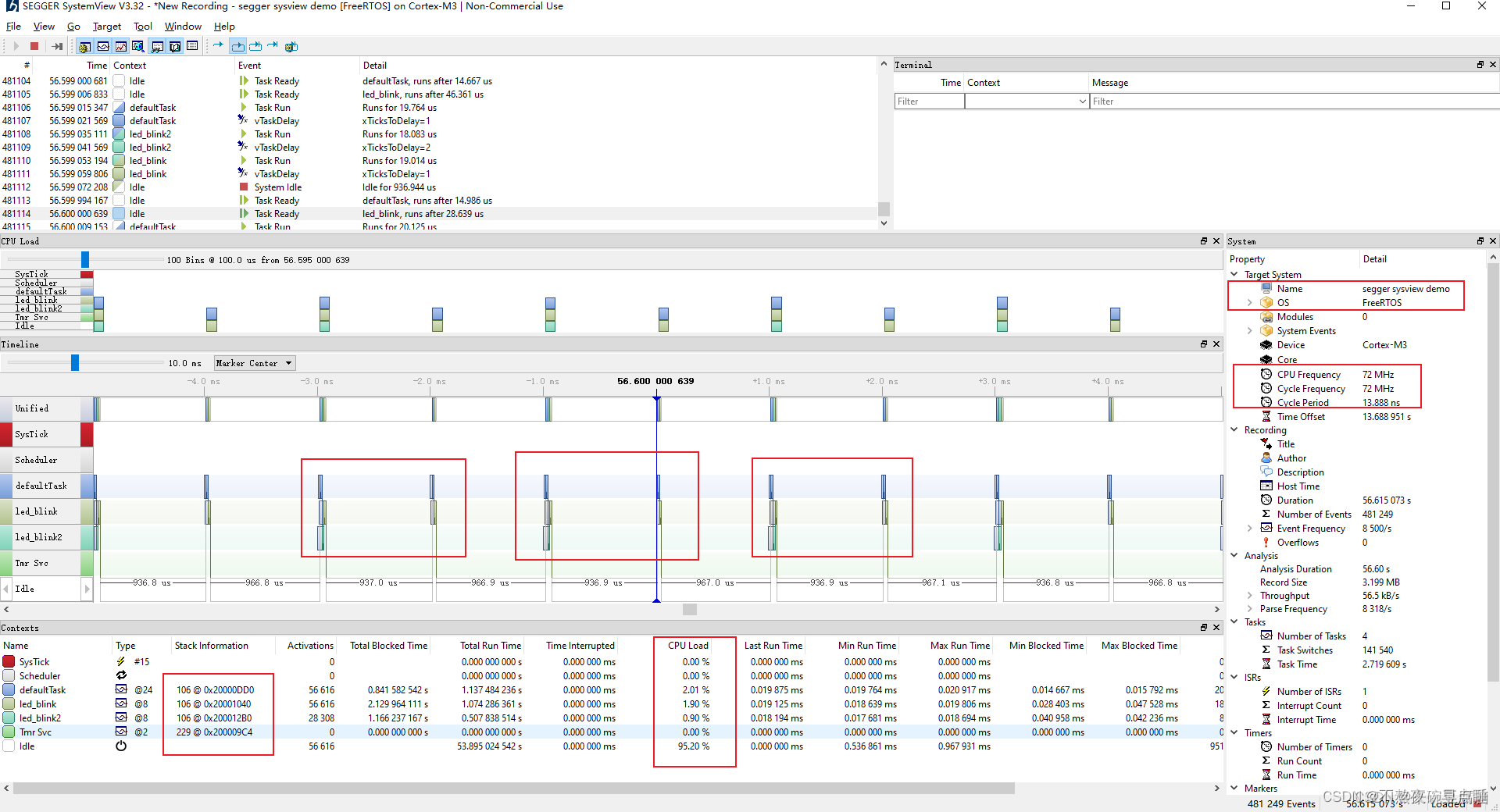Click the Terminal time Filter input field
Screen dimensions: 1500x812
coord(929,101)
